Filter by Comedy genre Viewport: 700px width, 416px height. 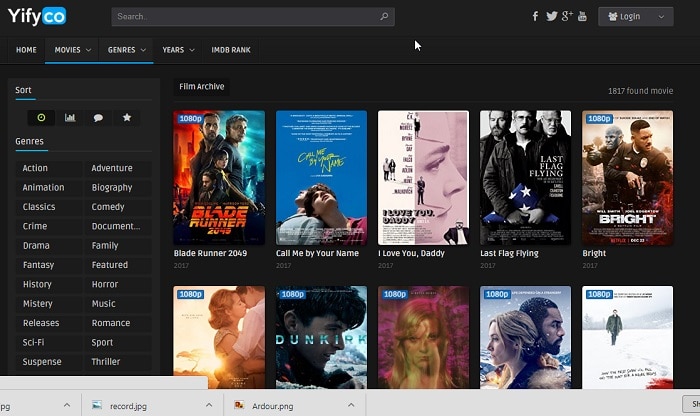118,207
